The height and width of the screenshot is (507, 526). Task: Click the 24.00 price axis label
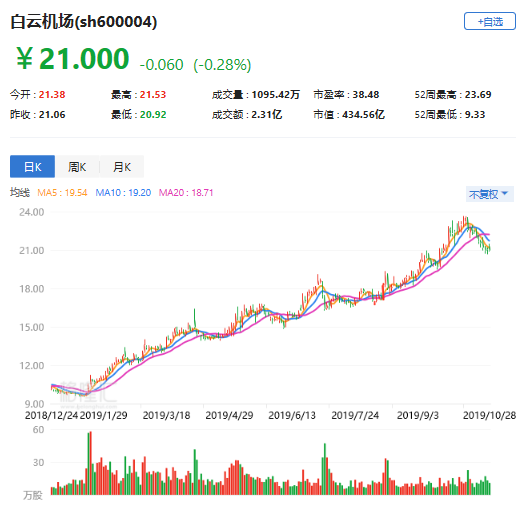click(32, 212)
